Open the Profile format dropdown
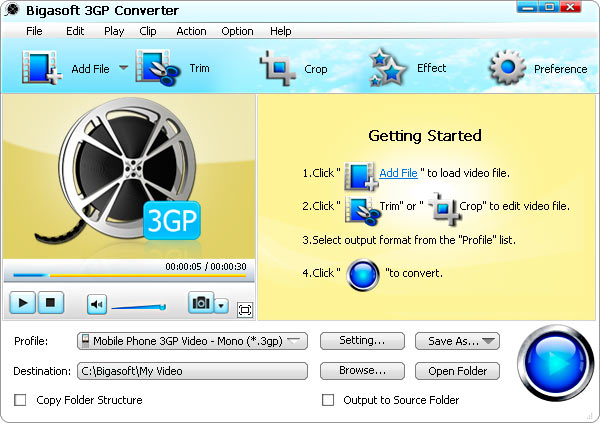The image size is (600, 423). tap(192, 341)
